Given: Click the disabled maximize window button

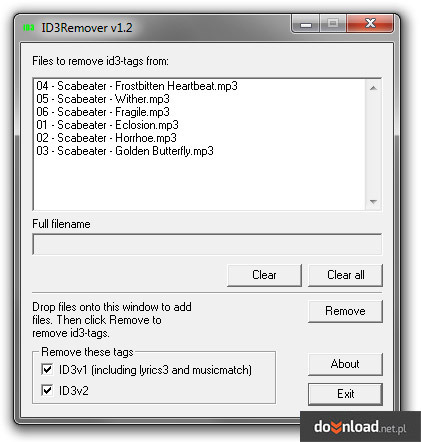Looking at the screenshot, I should pos(333,24).
